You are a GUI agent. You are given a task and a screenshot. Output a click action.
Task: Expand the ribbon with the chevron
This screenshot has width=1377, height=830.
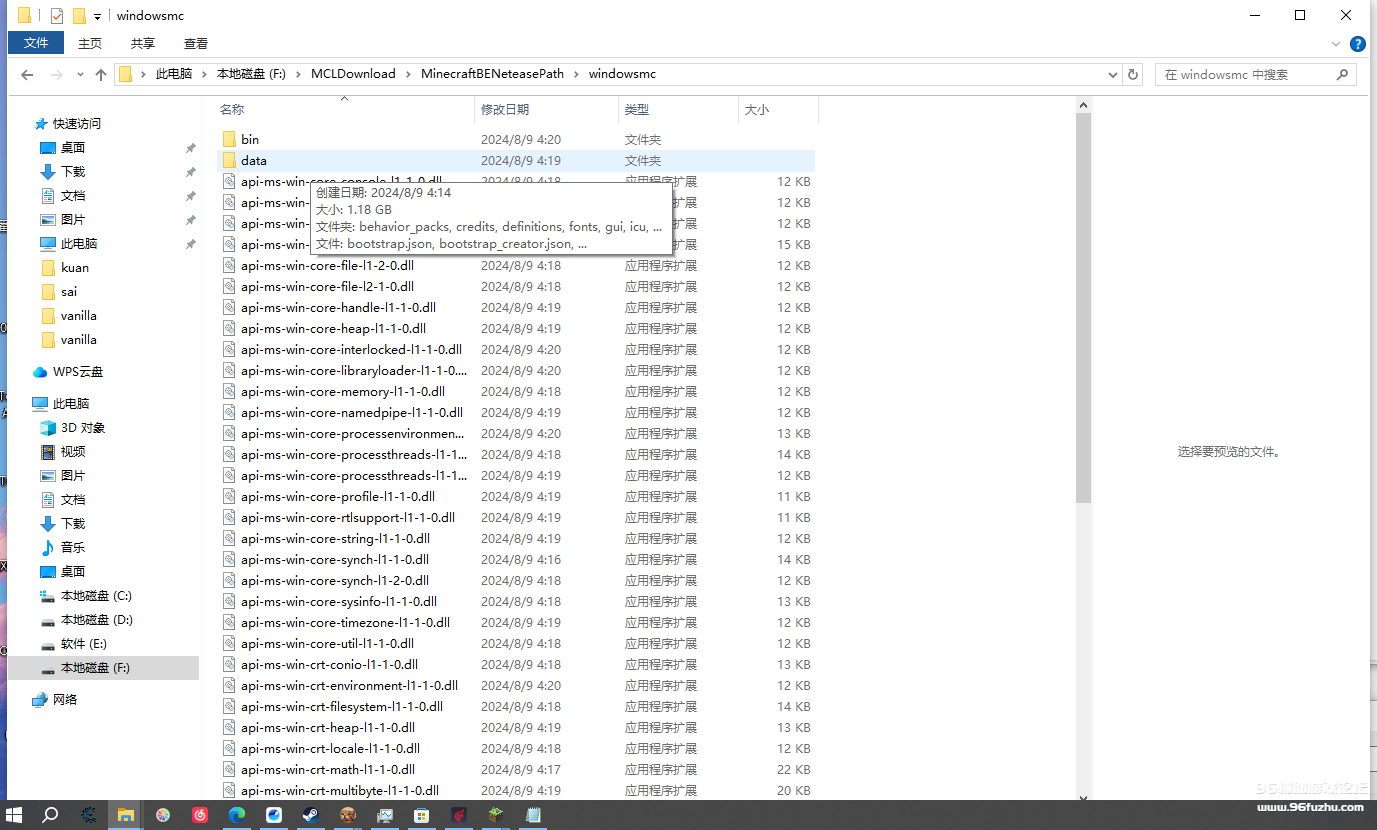[1336, 44]
